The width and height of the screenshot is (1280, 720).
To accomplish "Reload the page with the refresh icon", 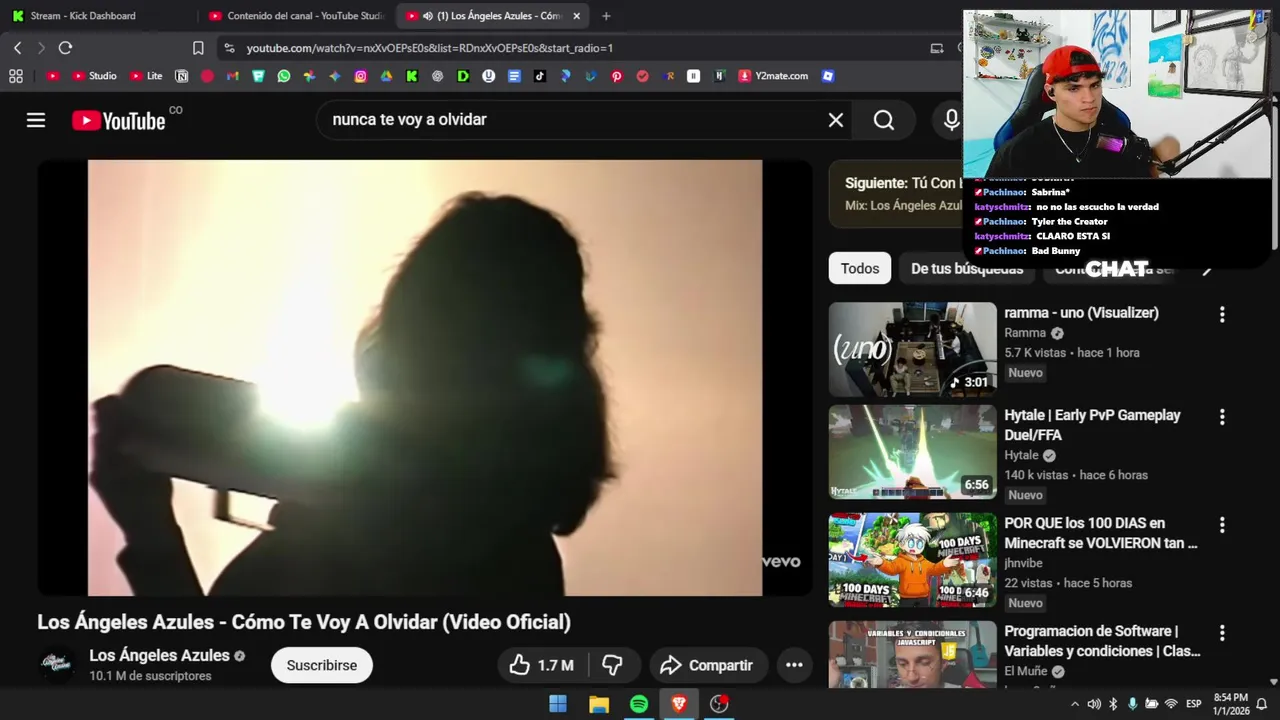I will click(x=65, y=48).
